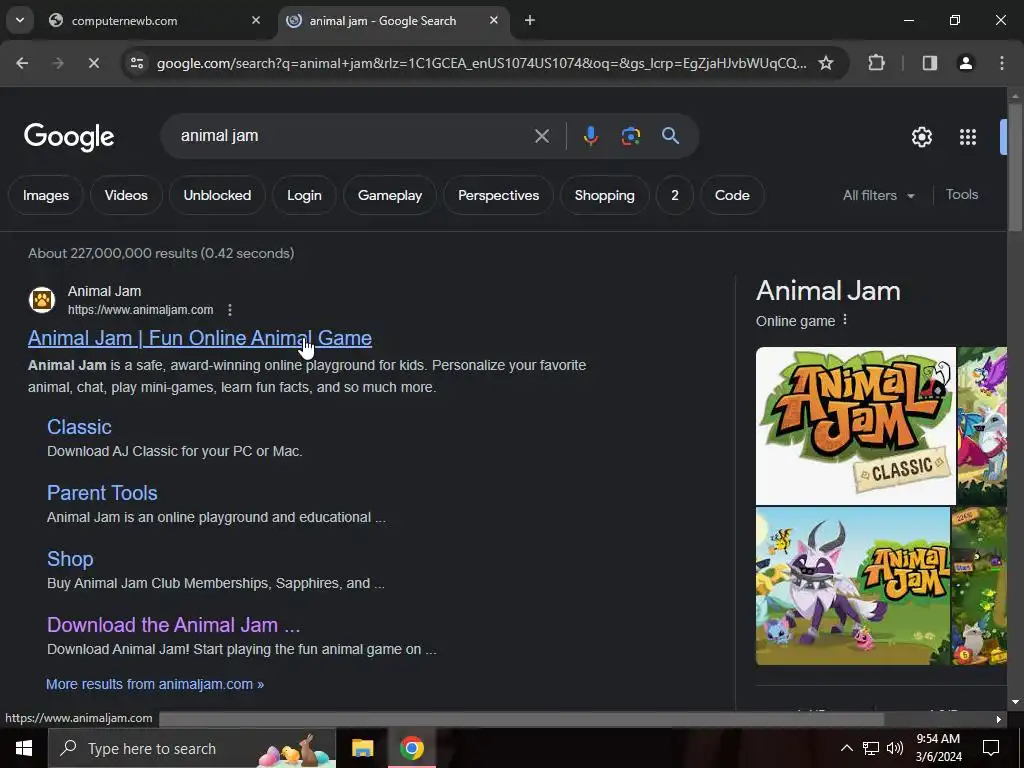Open the Chrome side panel
The width and height of the screenshot is (1024, 768).
[929, 63]
